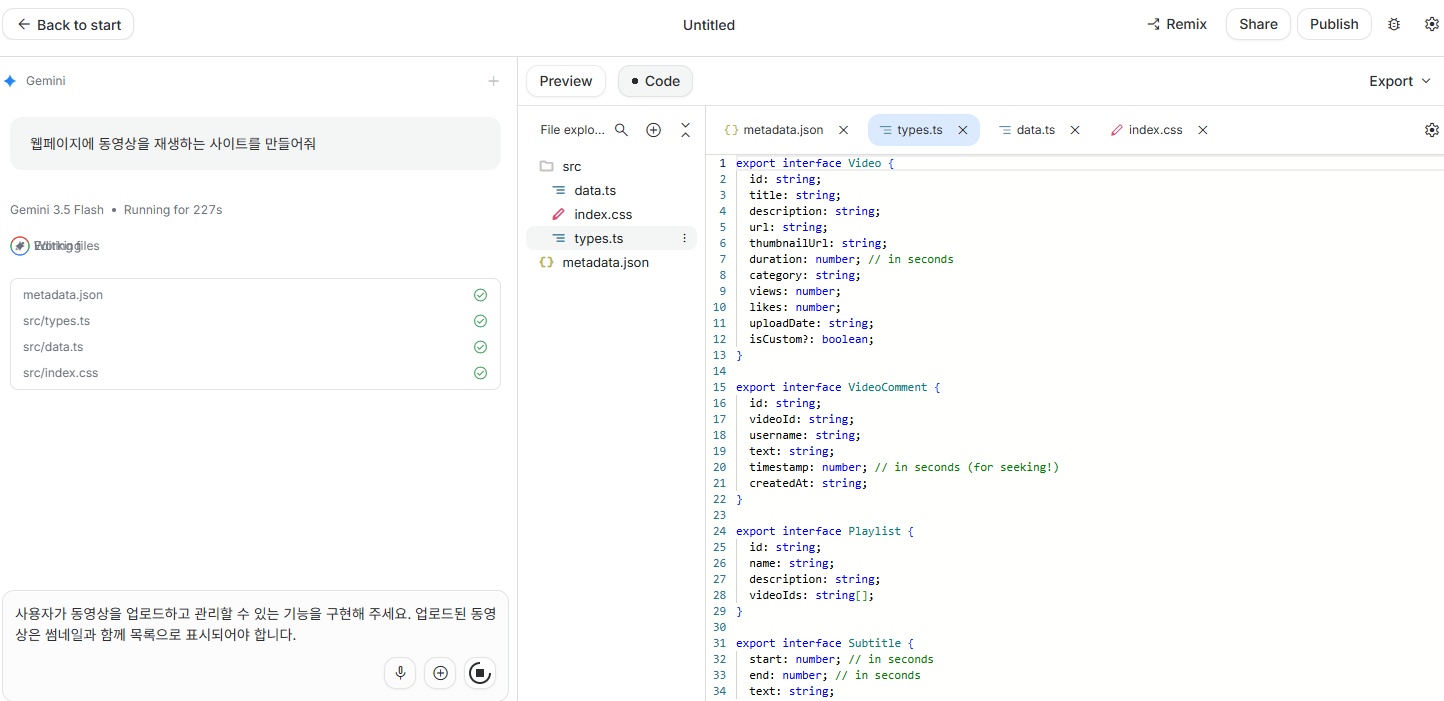Click the checkmark next to metadata.json
Screen dimensions: 1444x701
pyautogui.click(x=480, y=295)
